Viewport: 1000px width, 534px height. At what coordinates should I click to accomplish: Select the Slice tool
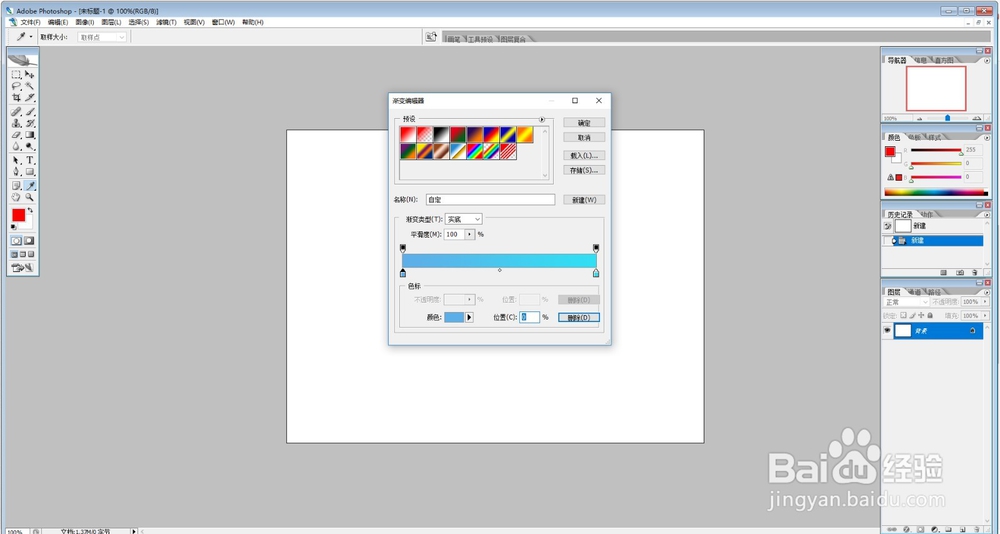tap(29, 98)
